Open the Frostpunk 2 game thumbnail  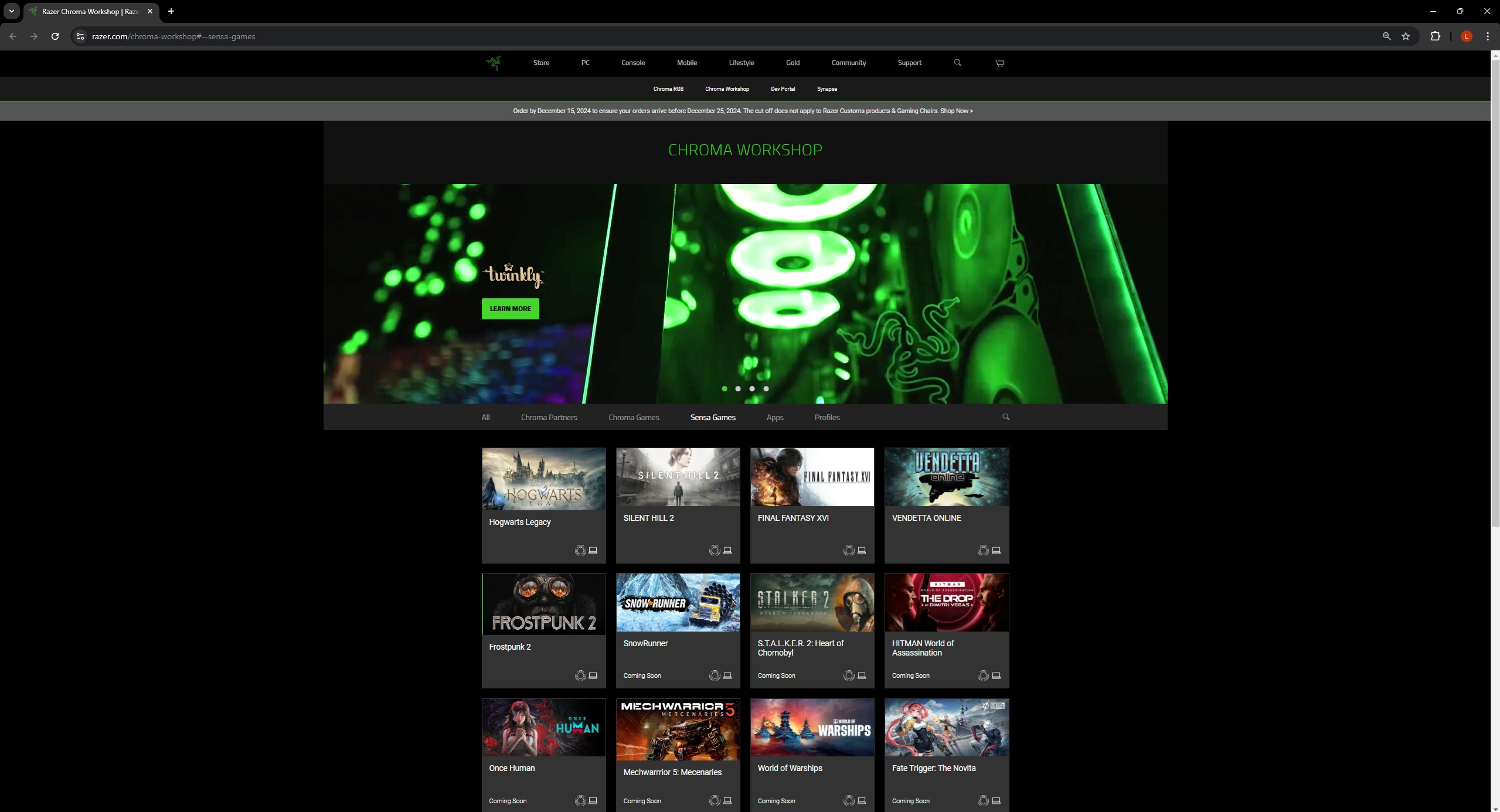click(544, 604)
